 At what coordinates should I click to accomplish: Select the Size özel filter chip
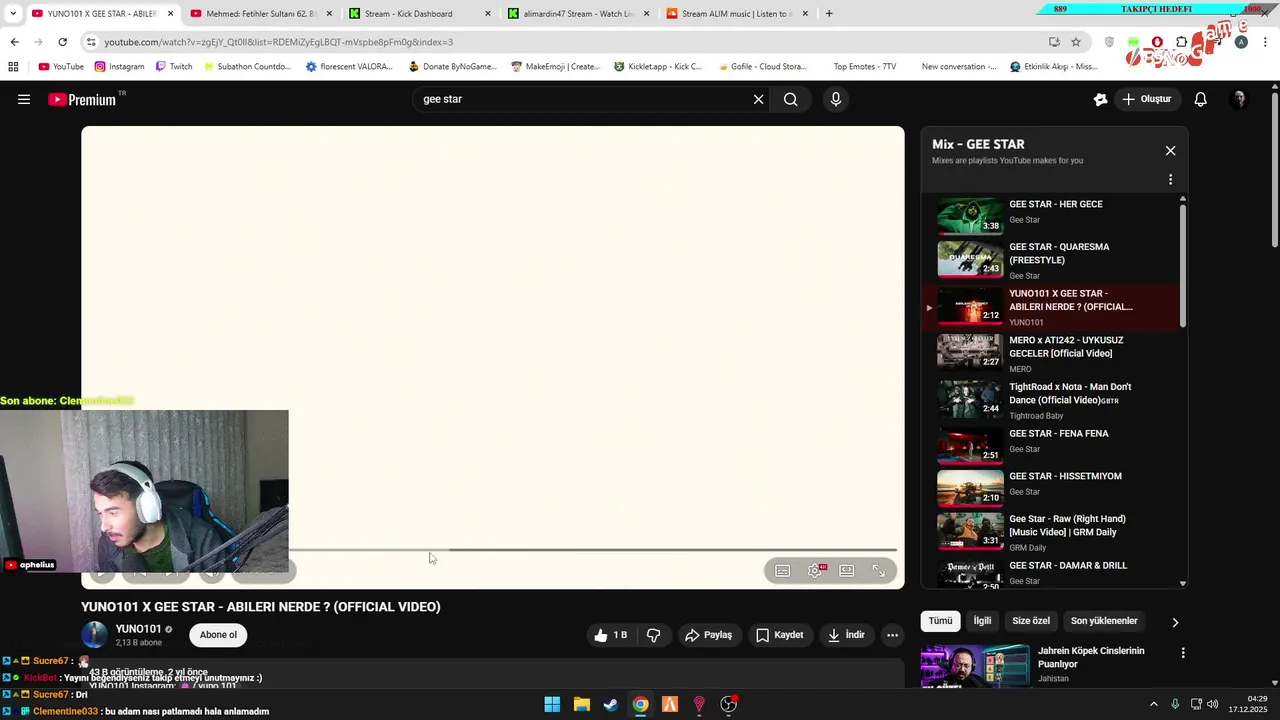point(1031,621)
